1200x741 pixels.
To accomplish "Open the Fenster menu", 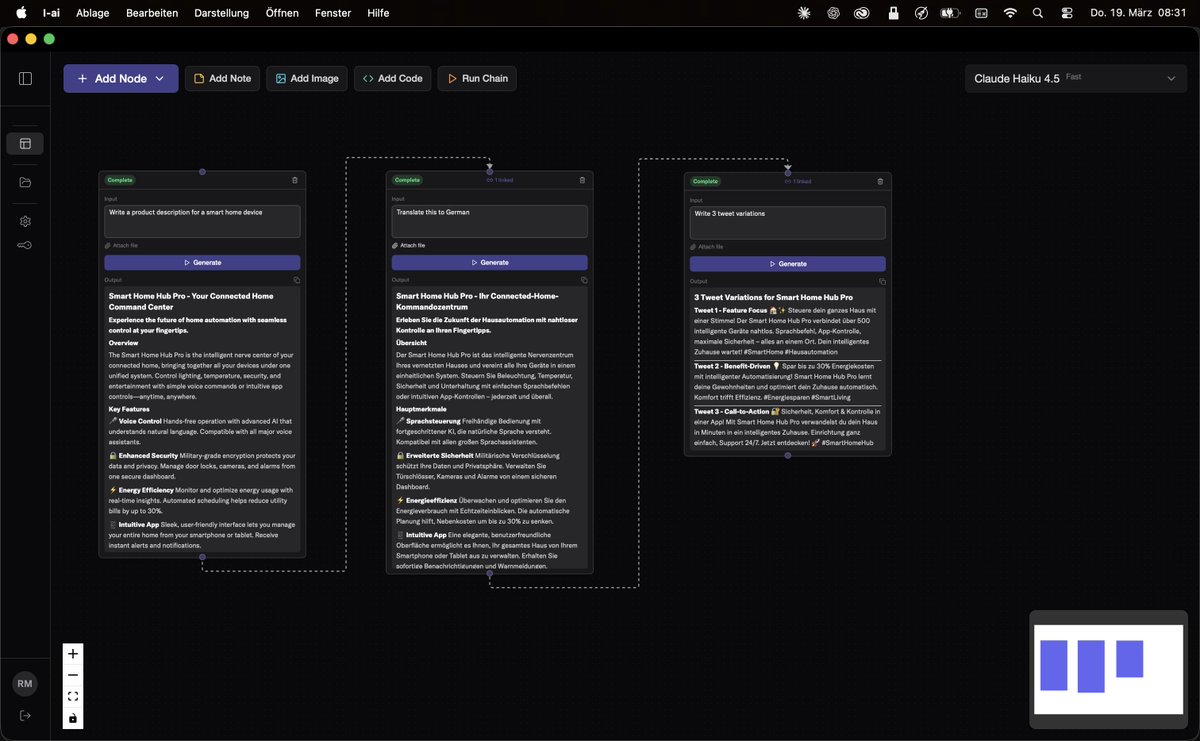I will click(x=333, y=13).
